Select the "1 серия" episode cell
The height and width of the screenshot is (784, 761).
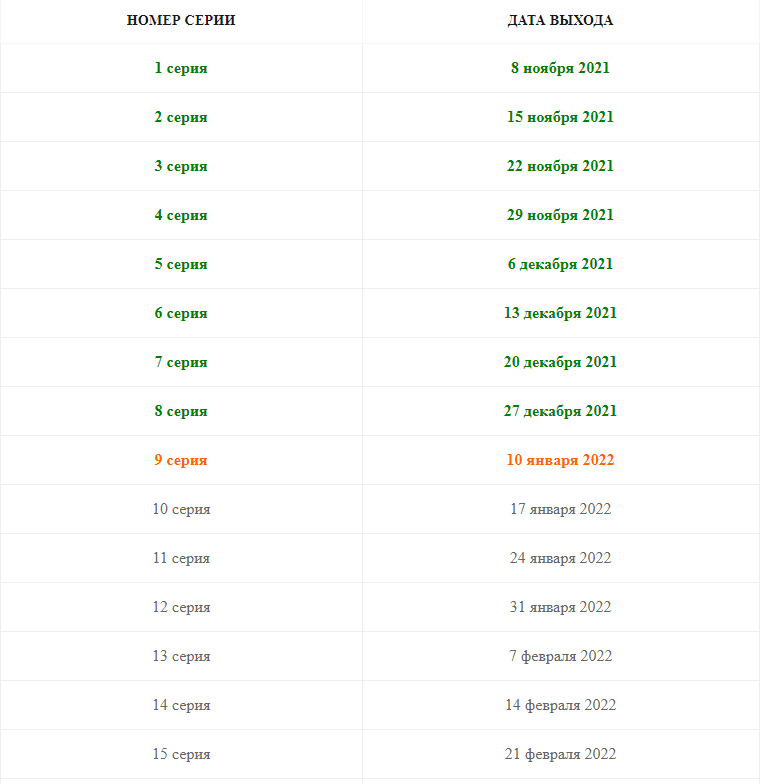point(181,68)
